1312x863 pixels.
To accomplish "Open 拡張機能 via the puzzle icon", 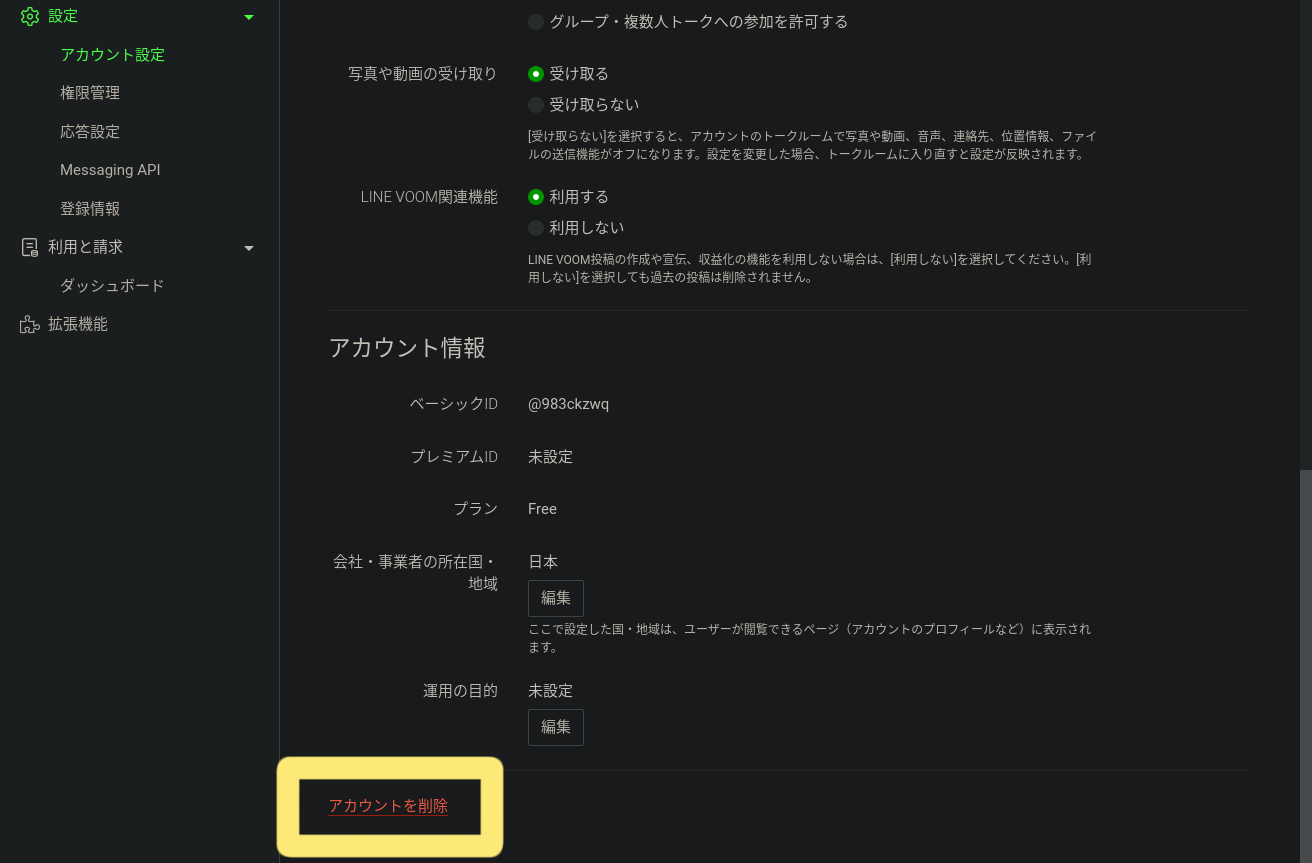I will coord(29,323).
